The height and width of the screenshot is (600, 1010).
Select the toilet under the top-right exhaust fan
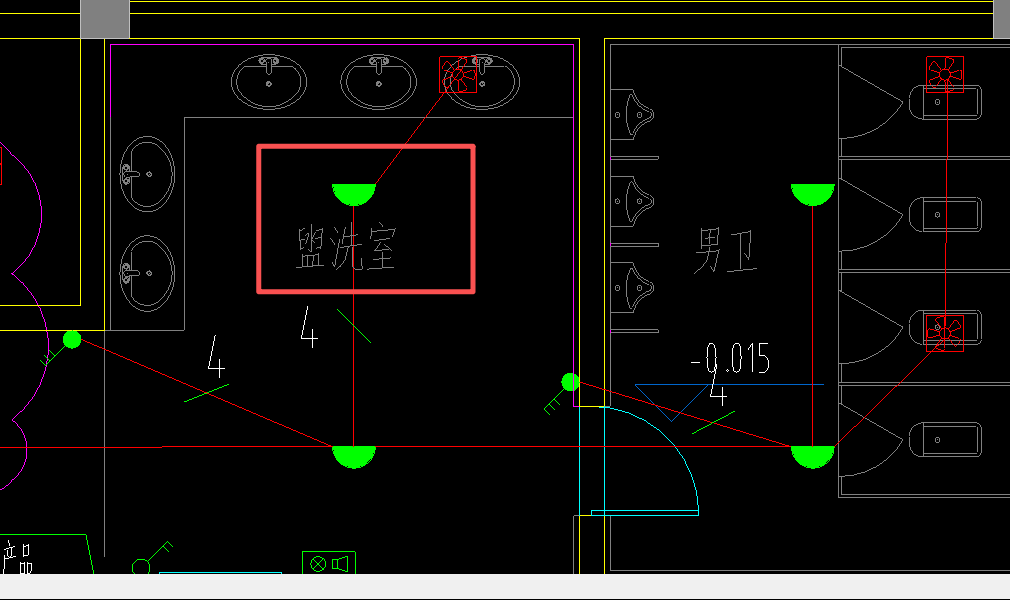point(946,102)
